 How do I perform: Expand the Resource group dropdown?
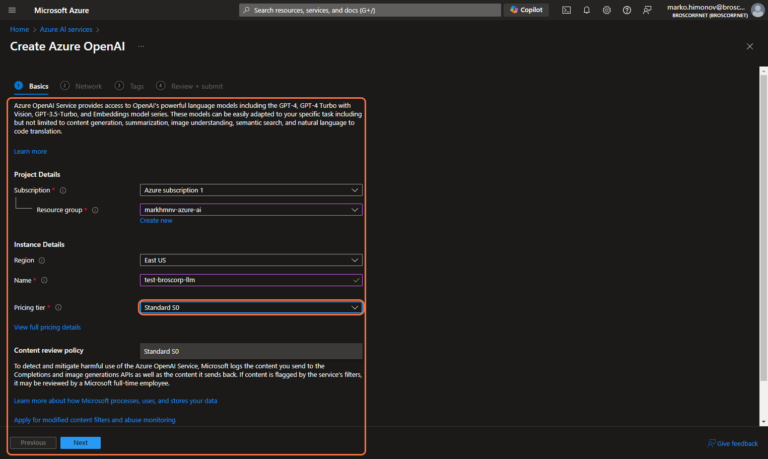251,210
